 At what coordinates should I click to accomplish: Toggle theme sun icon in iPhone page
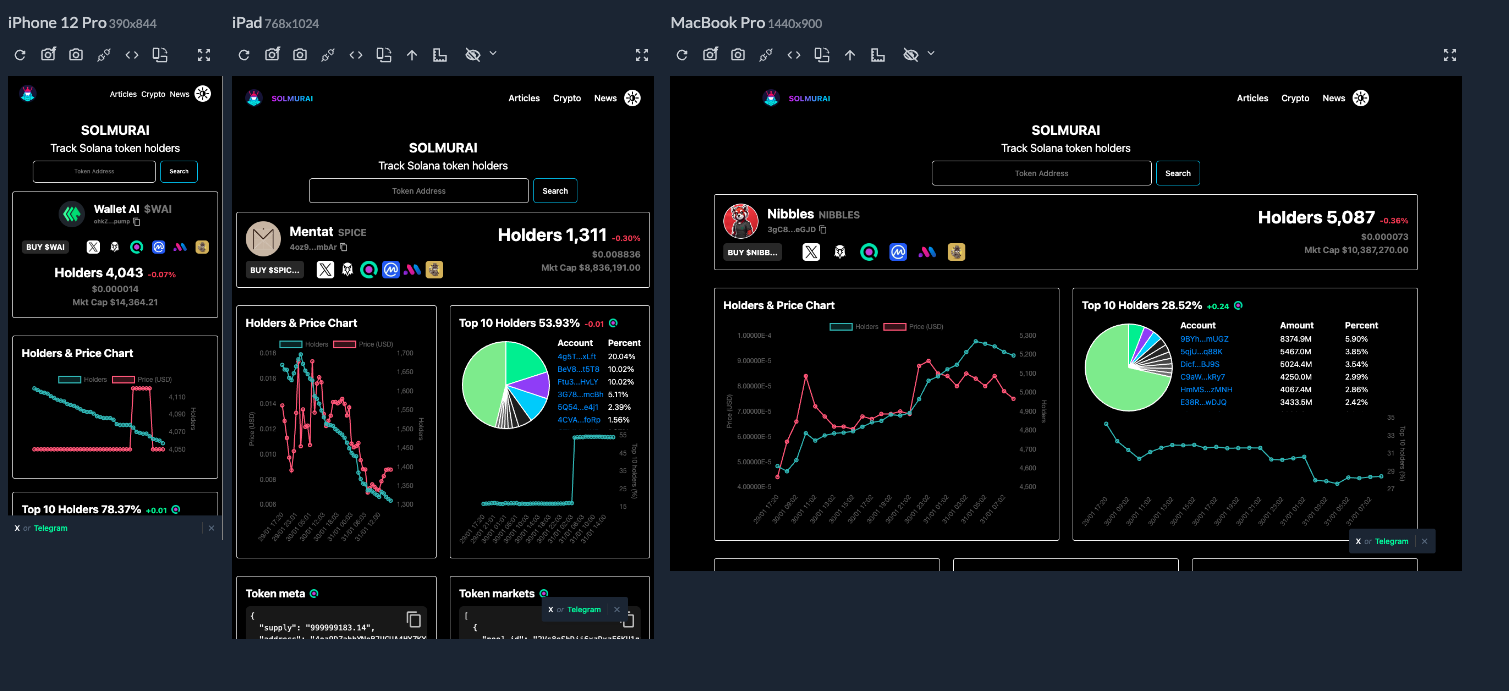[x=203, y=94]
